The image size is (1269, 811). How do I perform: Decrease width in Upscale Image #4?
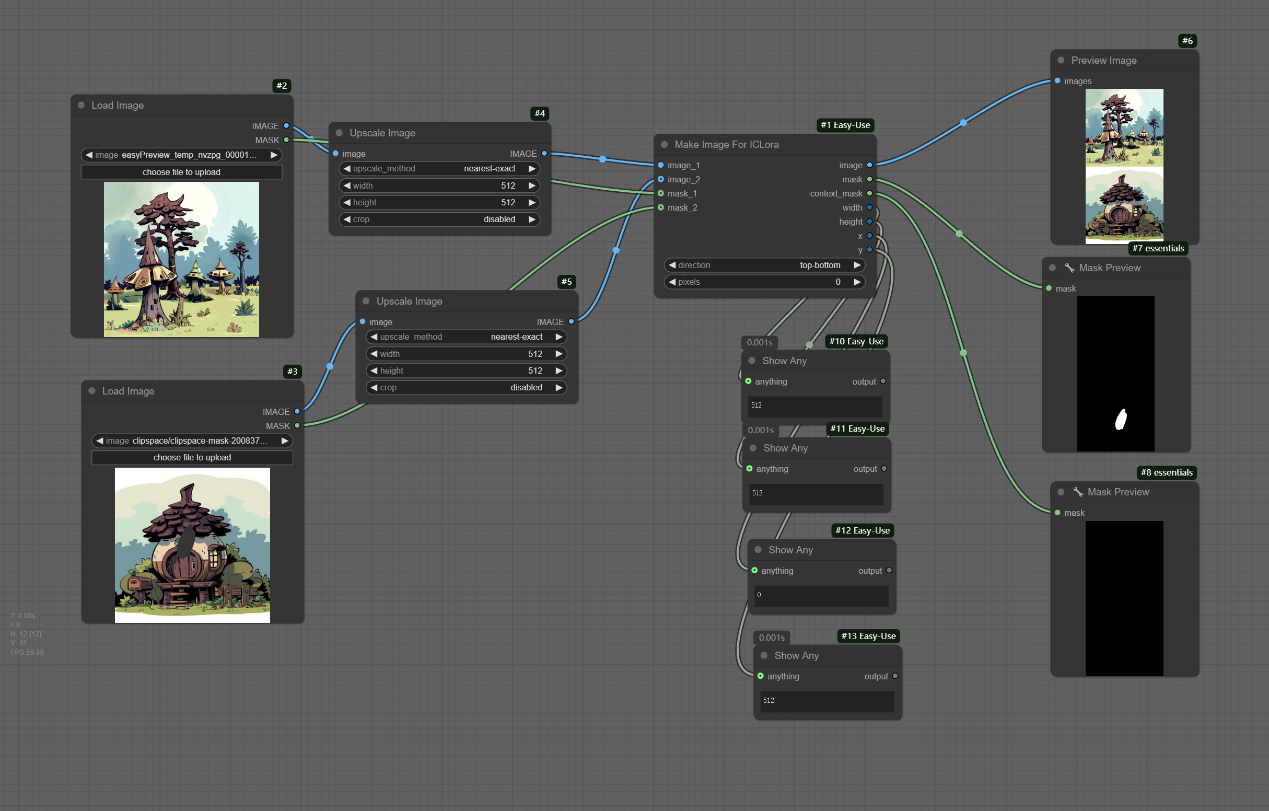point(347,186)
